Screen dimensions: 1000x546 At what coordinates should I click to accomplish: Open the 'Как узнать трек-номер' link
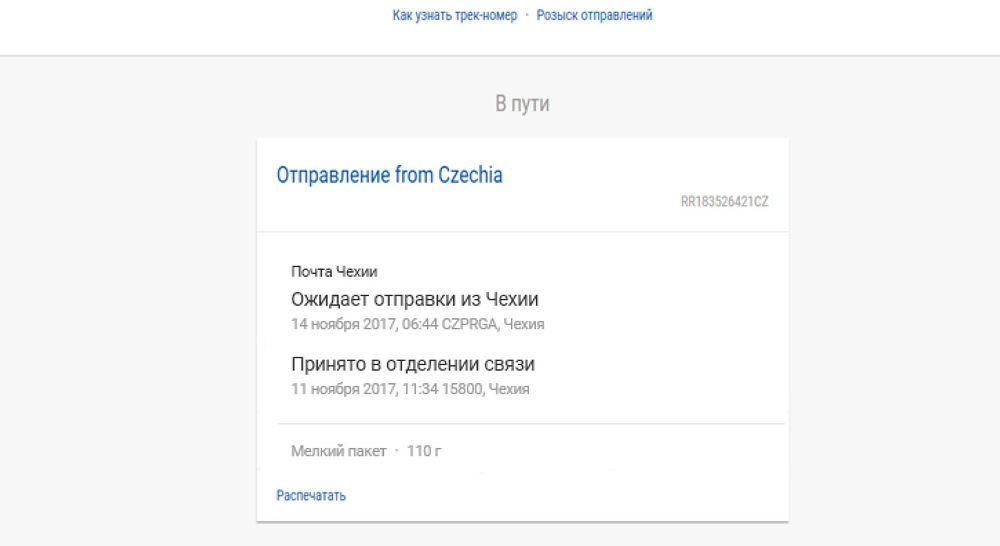455,15
